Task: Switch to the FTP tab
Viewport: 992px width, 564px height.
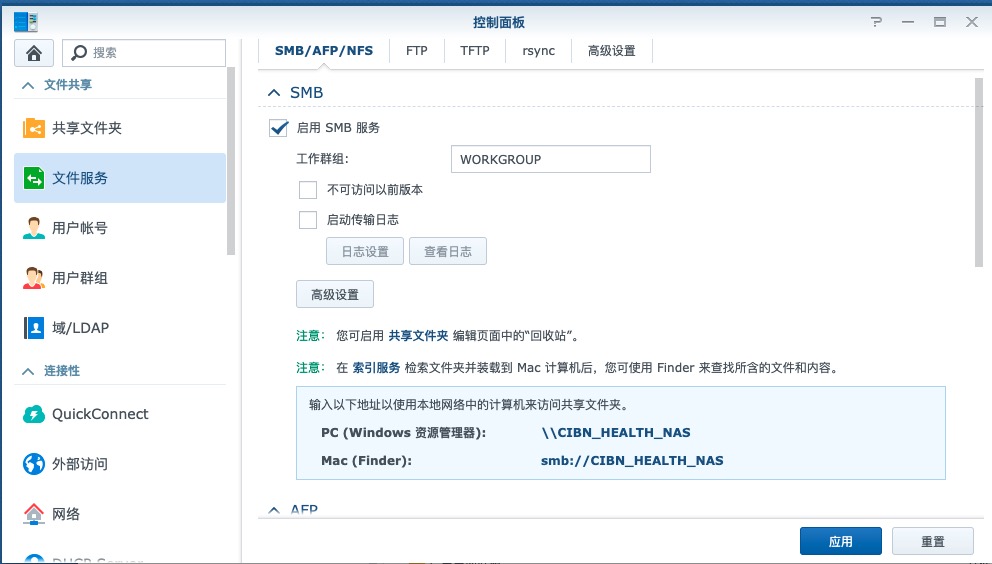Action: point(416,51)
